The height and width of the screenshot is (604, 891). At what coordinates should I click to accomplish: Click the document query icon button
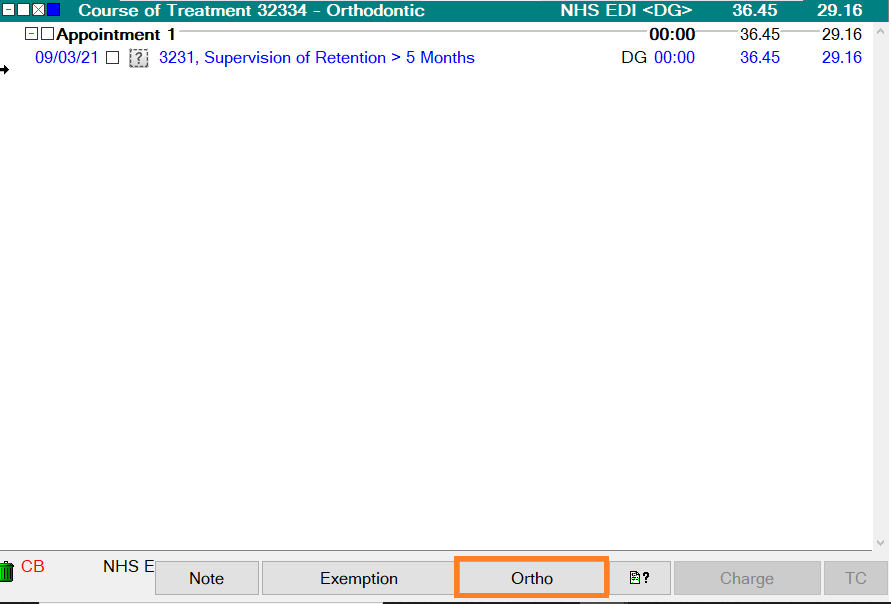click(x=640, y=578)
